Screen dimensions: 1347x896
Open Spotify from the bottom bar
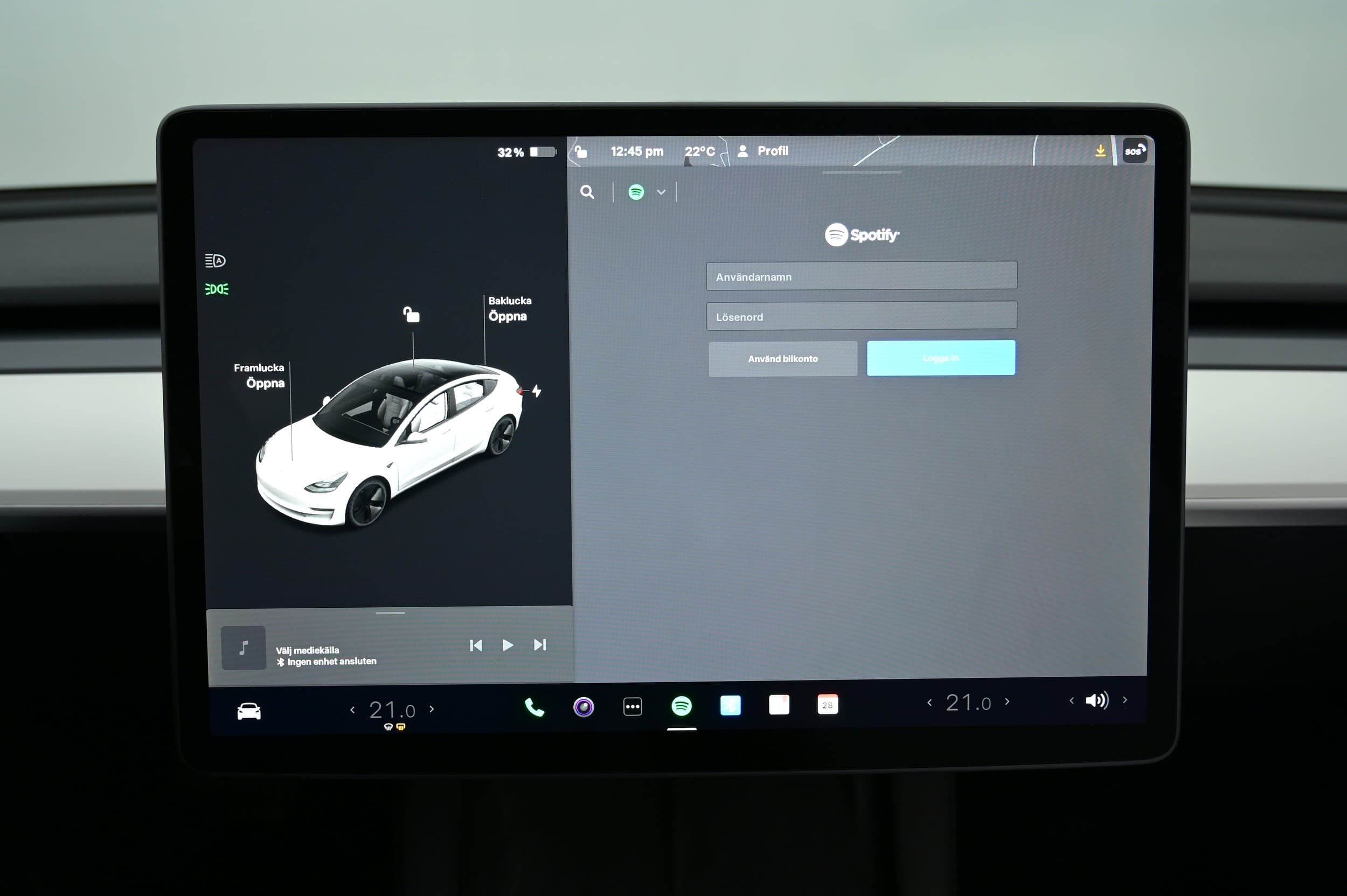(x=682, y=706)
